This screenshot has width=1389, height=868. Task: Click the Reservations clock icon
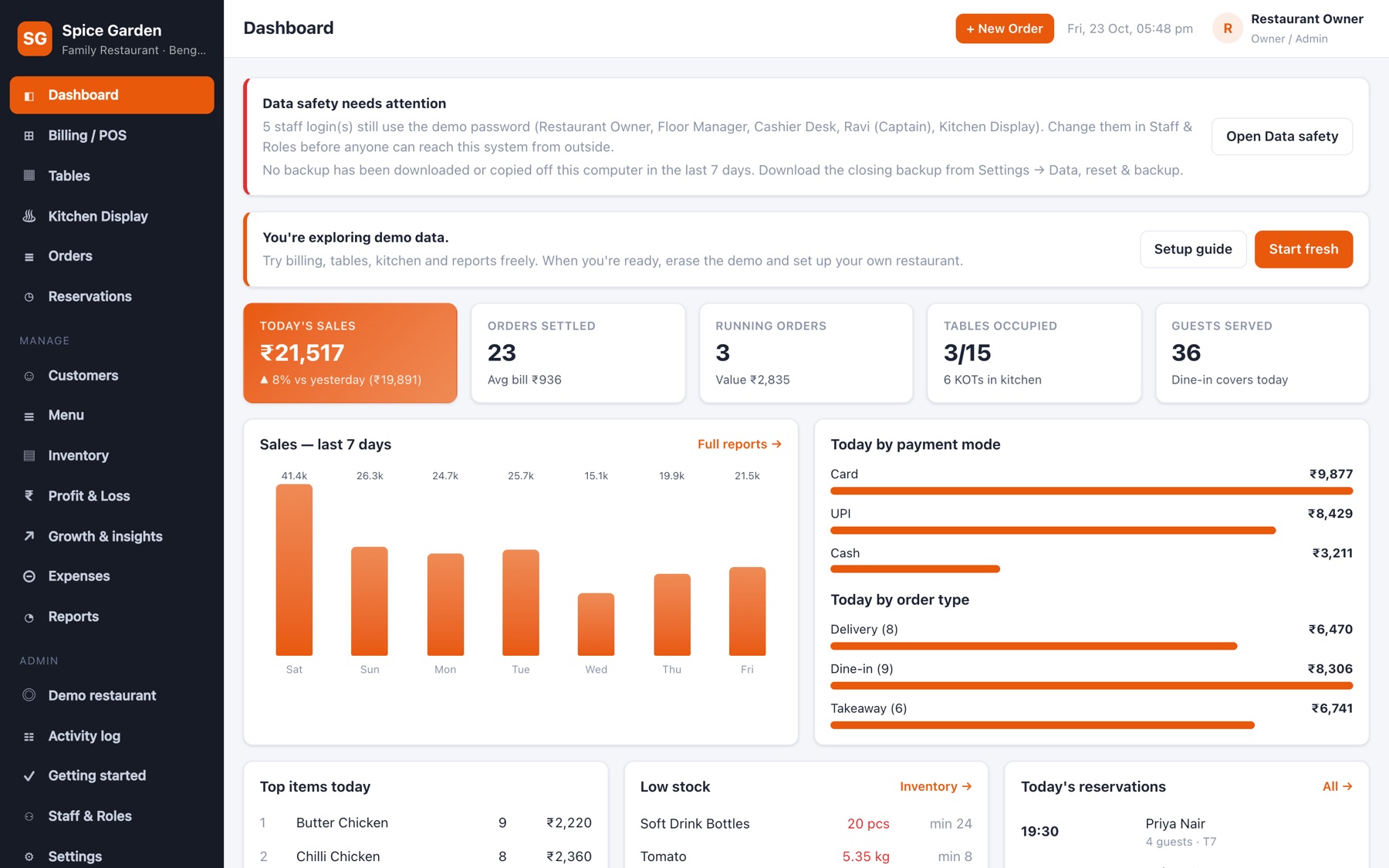(29, 297)
